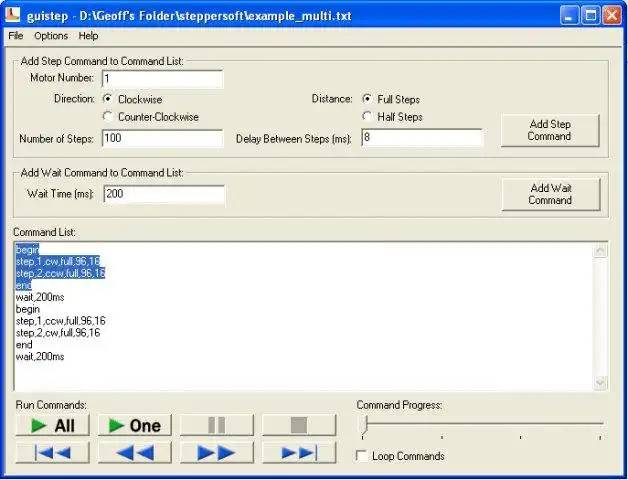Jump to last command with skip-forward icon
Screen dimensions: 628x480
pos(299,453)
